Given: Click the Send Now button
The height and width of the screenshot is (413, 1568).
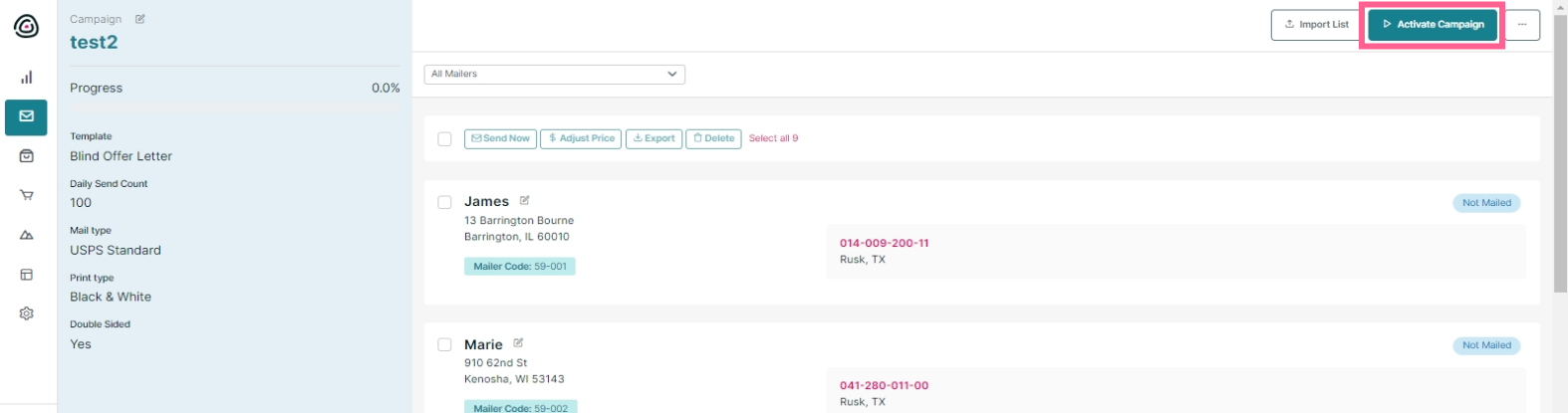Looking at the screenshot, I should point(500,138).
